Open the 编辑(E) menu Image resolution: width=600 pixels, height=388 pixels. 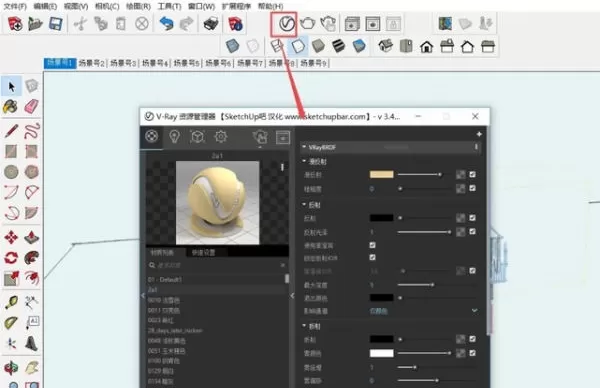click(x=45, y=7)
